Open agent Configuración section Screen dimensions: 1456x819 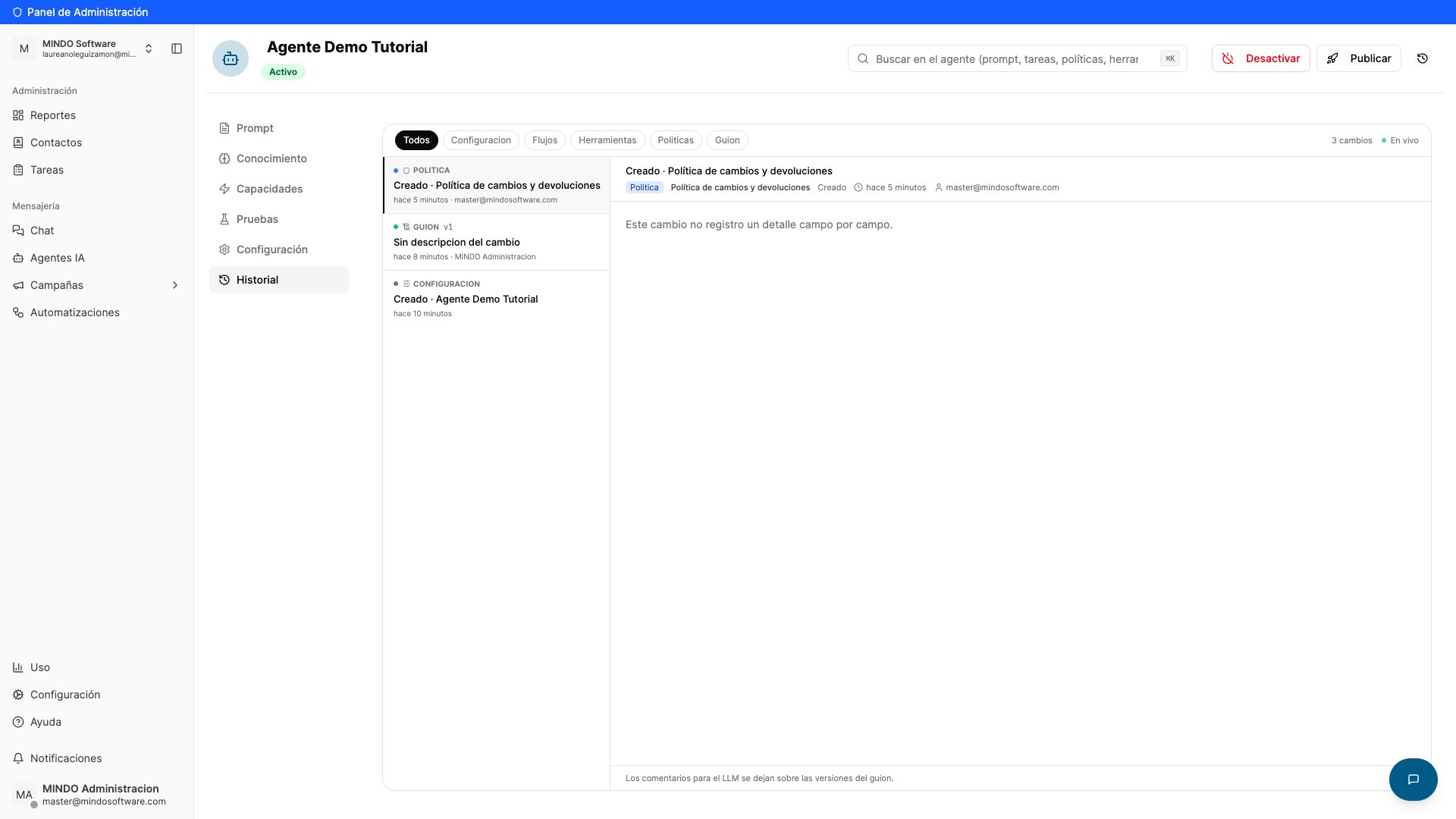pos(278,249)
